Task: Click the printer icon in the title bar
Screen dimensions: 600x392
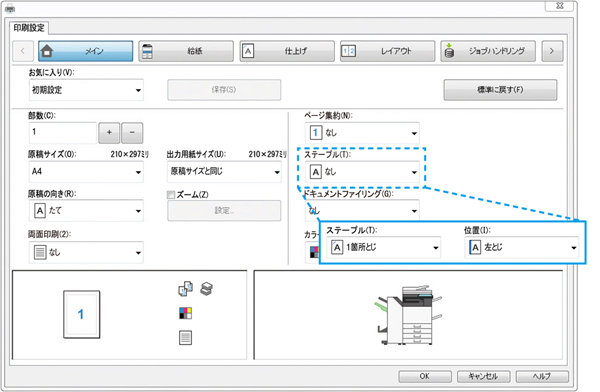Action: [10, 8]
